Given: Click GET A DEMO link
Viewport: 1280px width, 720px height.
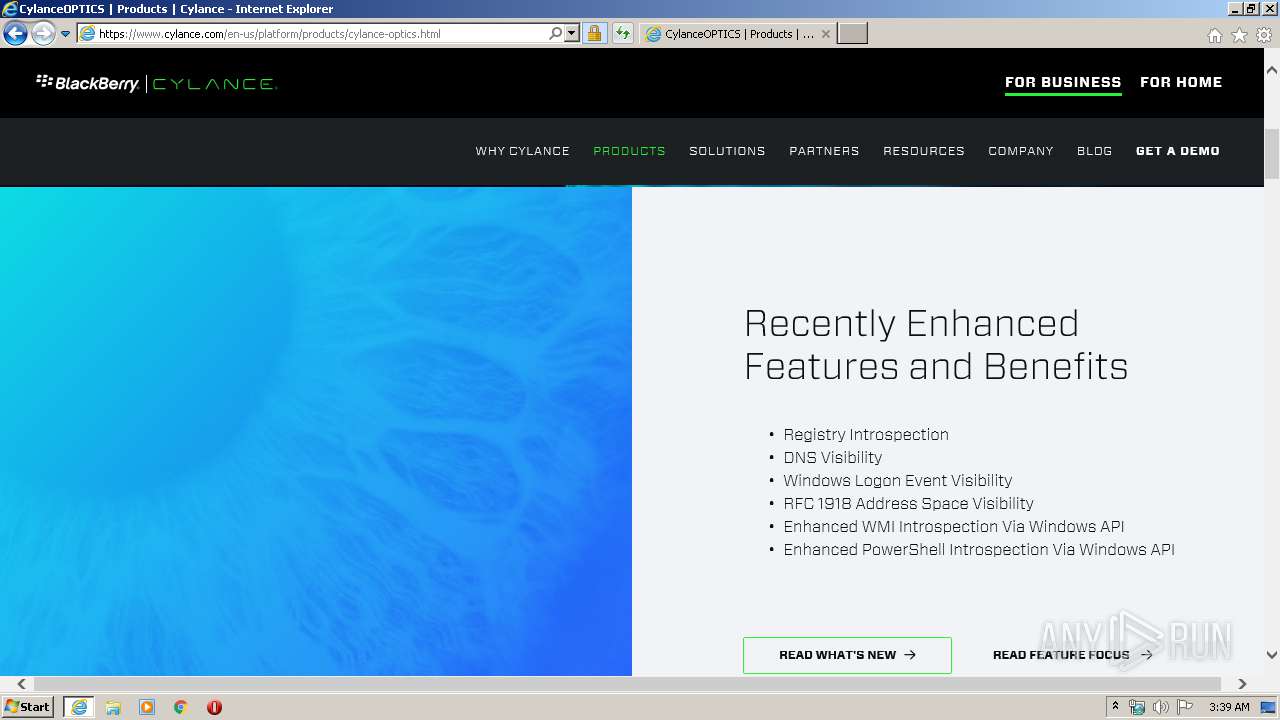Looking at the screenshot, I should (x=1178, y=151).
